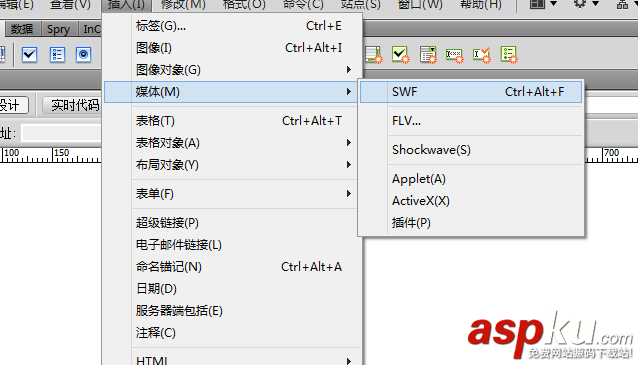Switch to the 数据 insert tab

point(22,29)
